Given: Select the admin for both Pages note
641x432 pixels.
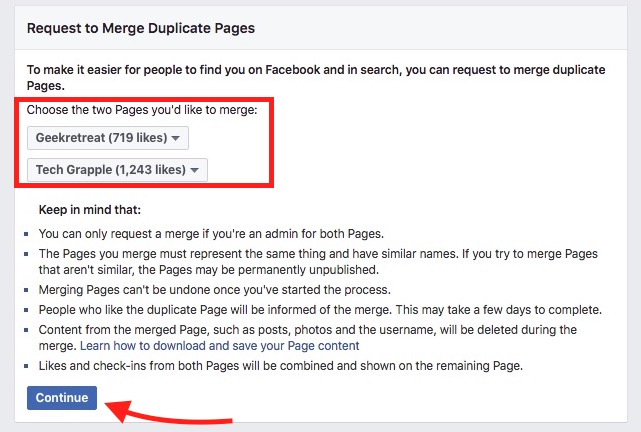Looking at the screenshot, I should click(211, 234).
